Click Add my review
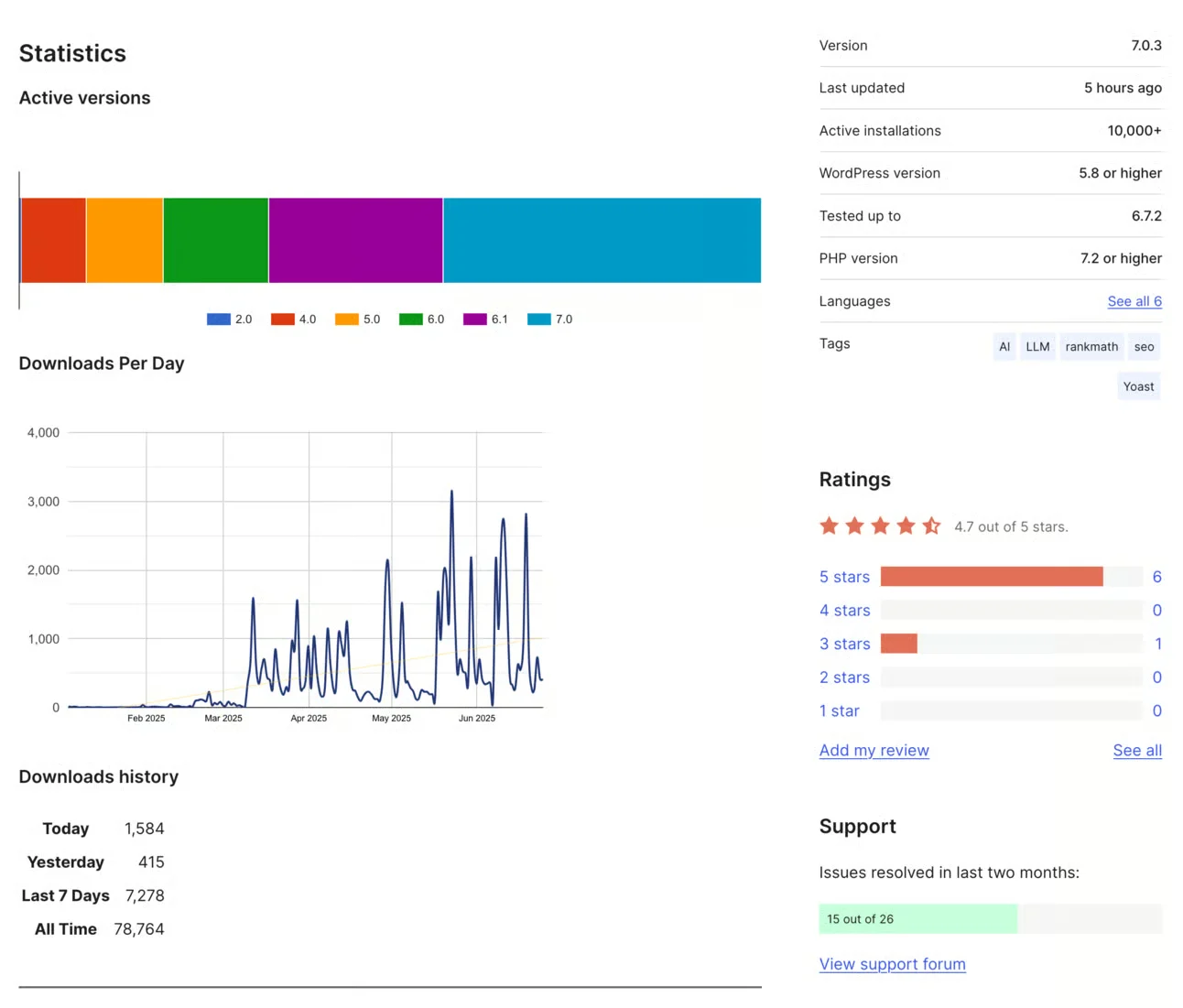This screenshot has width=1183, height=1008. (x=874, y=750)
